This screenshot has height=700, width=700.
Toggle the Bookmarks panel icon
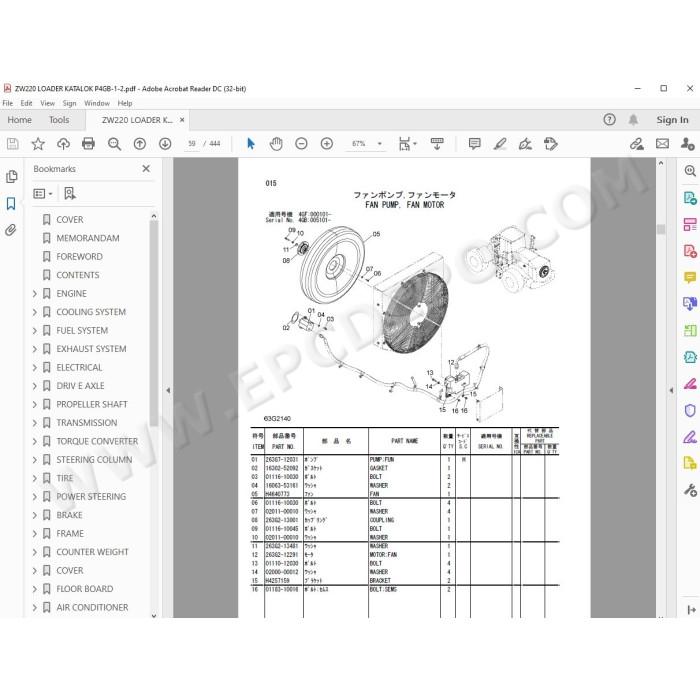click(x=11, y=204)
